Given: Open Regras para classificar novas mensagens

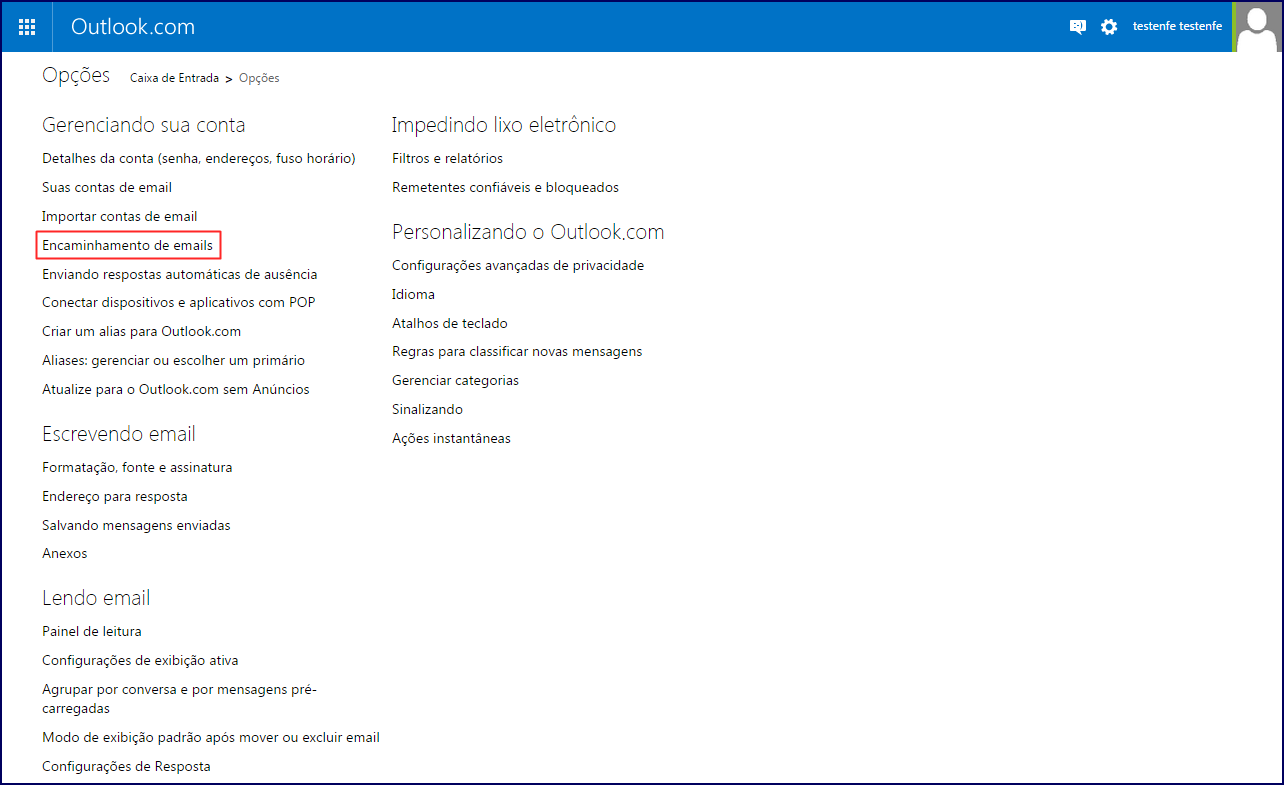Looking at the screenshot, I should [x=517, y=351].
